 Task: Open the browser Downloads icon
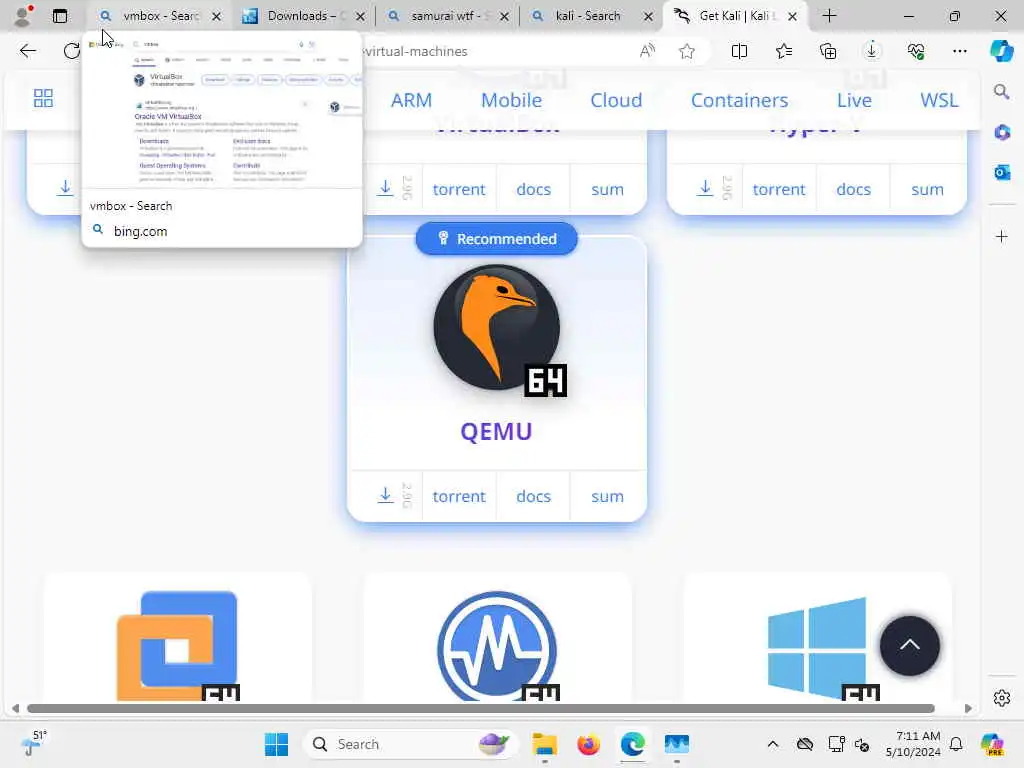point(872,51)
